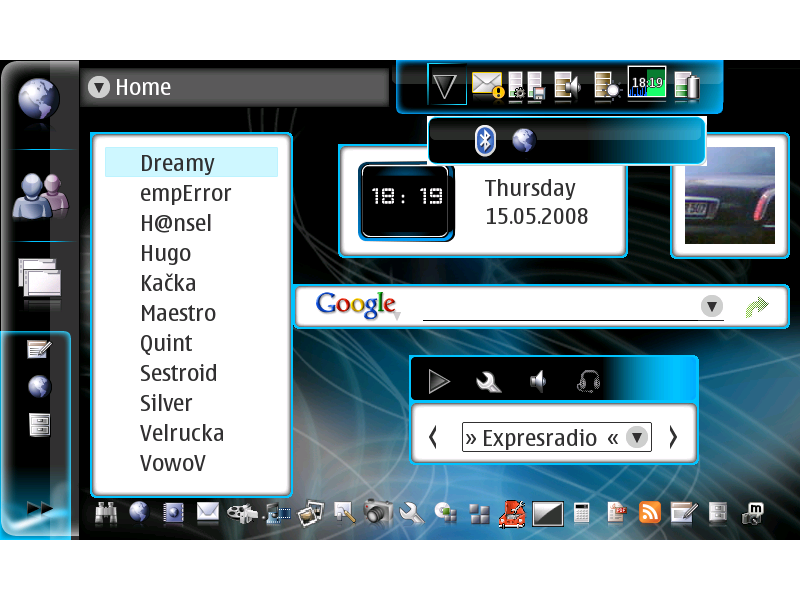Open the battery status icon

point(687,85)
